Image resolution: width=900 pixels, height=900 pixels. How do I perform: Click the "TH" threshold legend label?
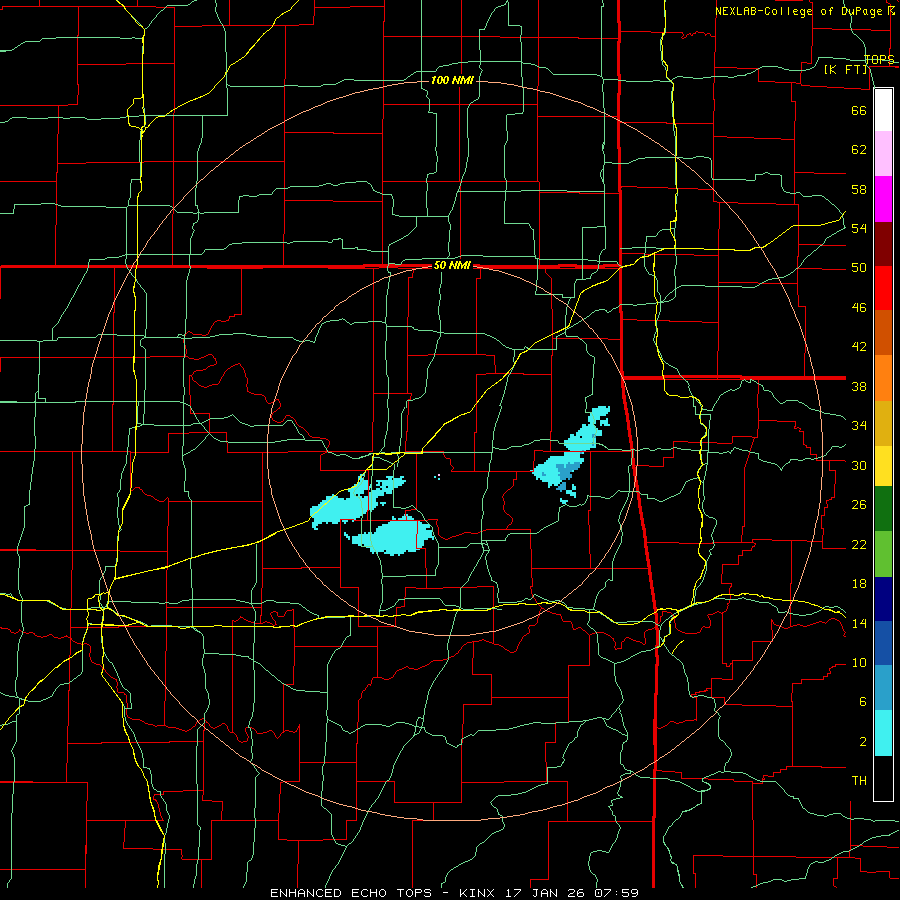(x=859, y=781)
